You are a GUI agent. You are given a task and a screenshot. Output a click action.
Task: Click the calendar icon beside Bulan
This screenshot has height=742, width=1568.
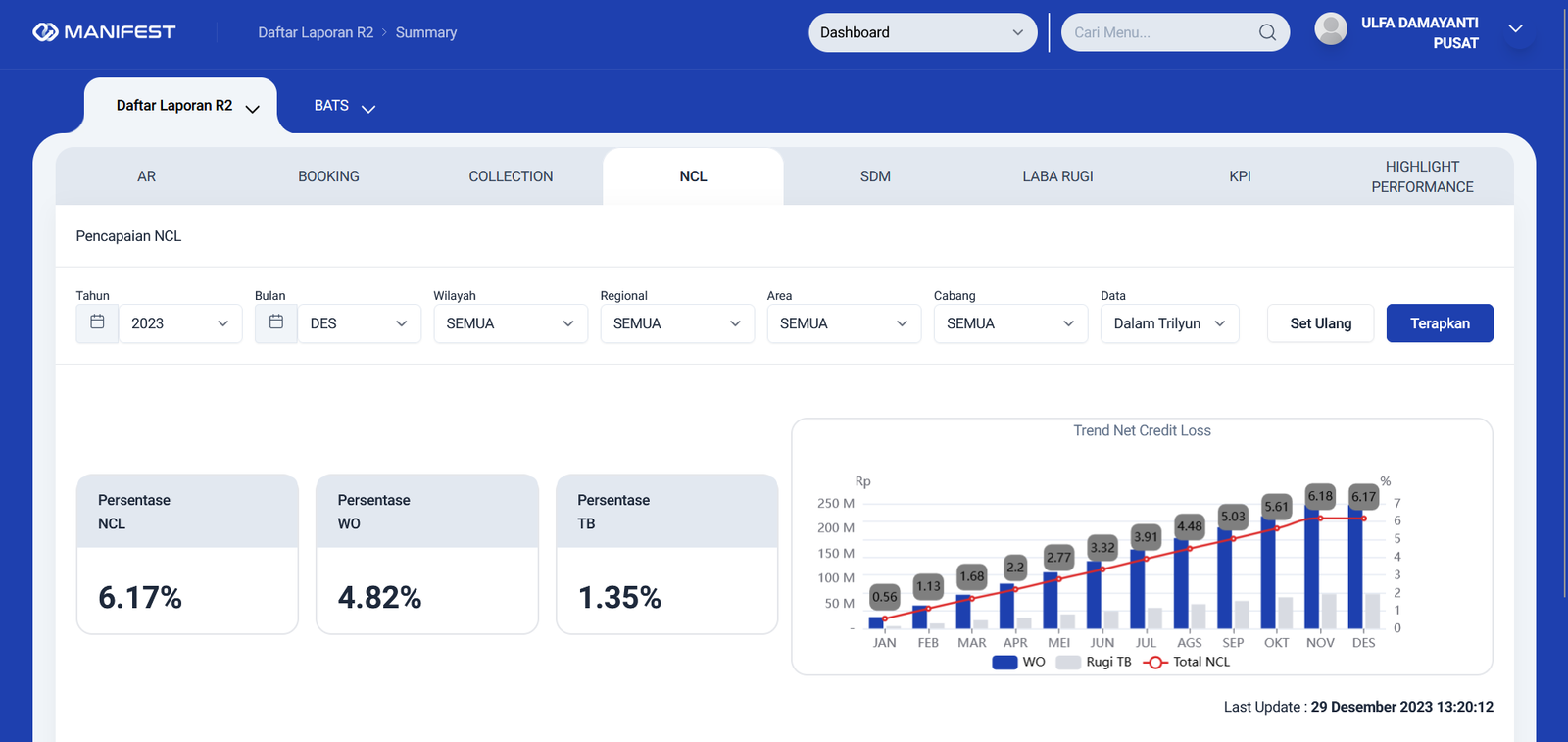coord(276,322)
